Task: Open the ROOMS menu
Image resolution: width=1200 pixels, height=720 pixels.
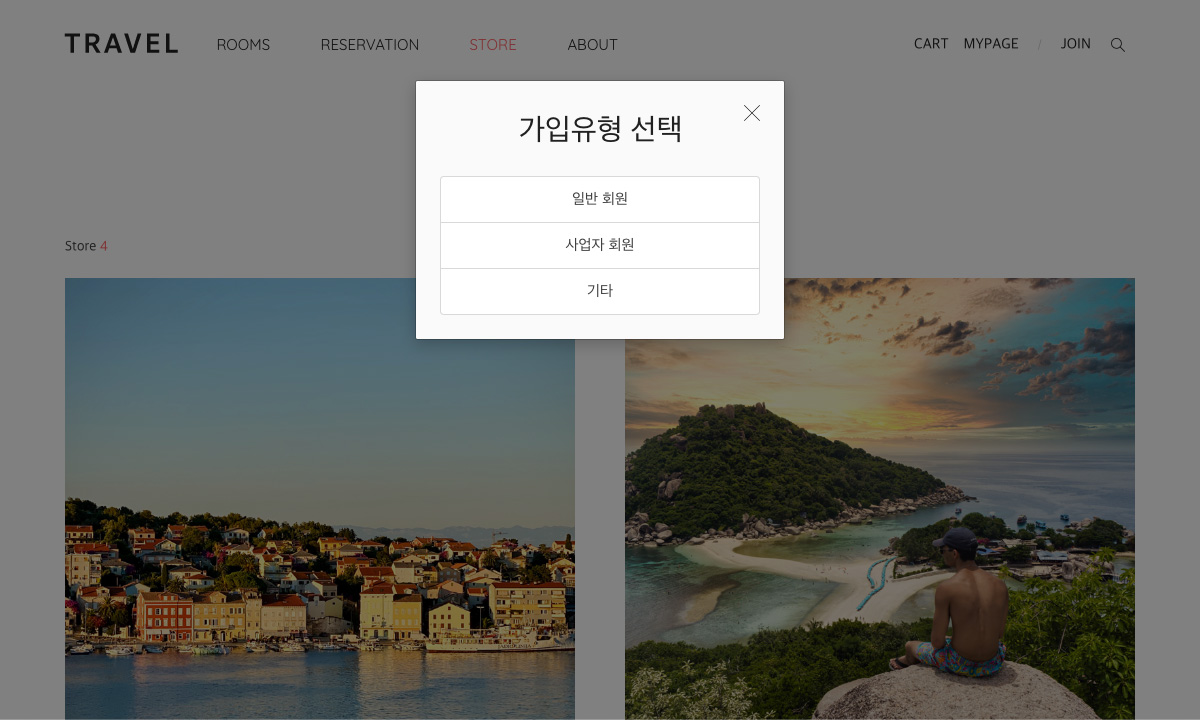Action: tap(243, 45)
